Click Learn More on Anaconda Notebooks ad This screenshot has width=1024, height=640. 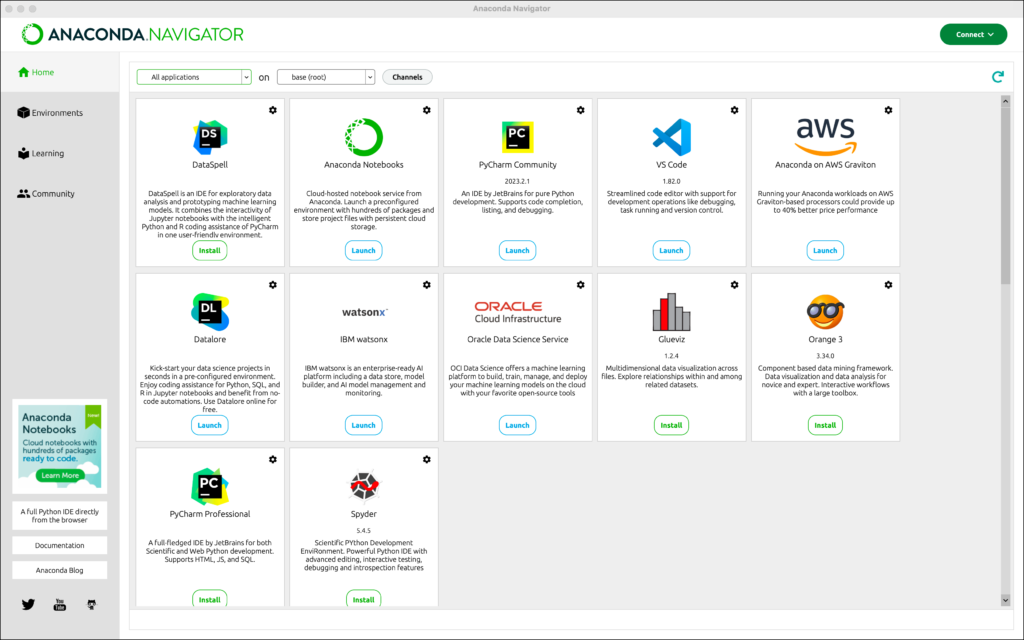click(x=60, y=475)
